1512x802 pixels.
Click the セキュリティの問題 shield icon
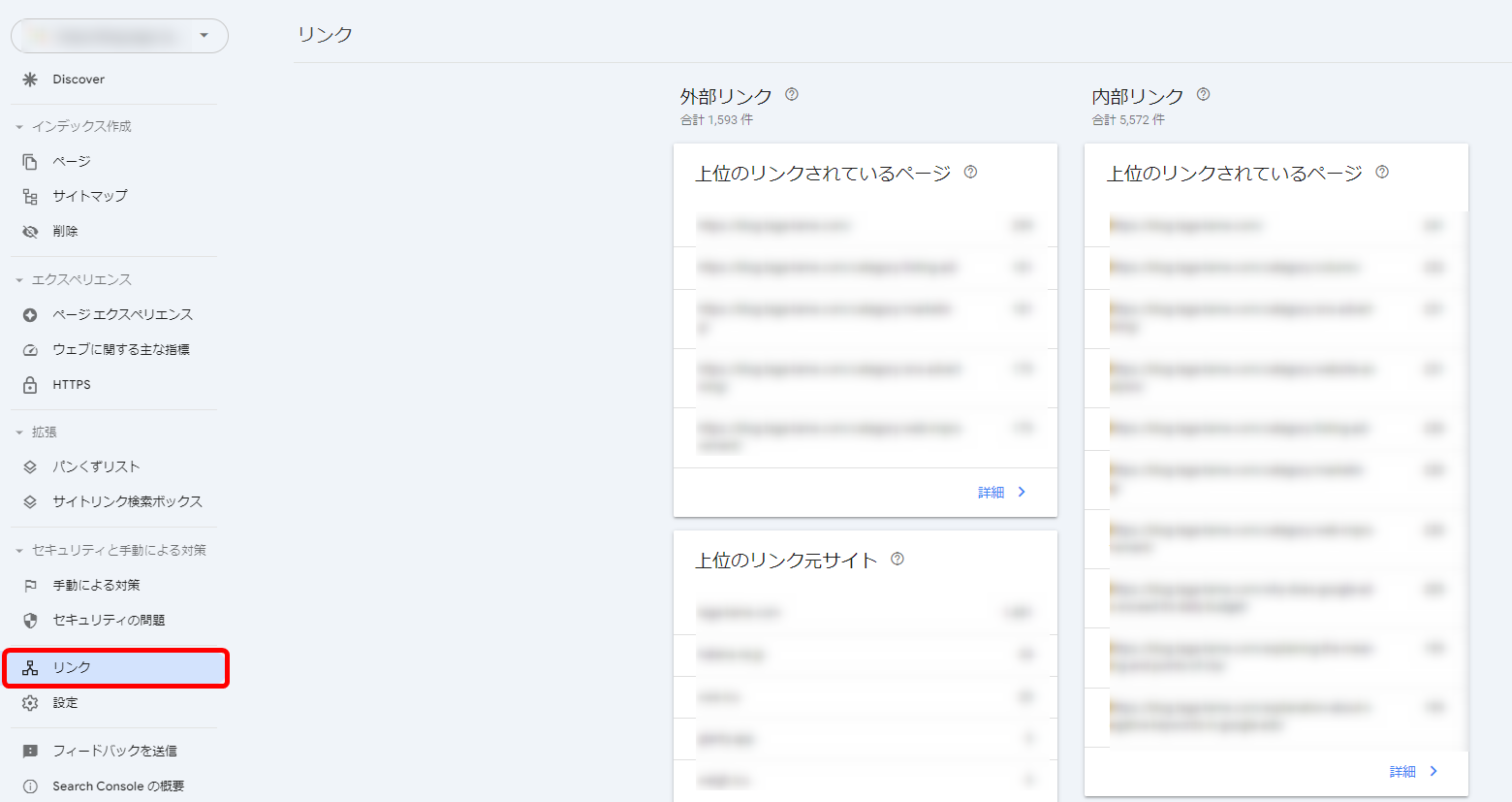[x=30, y=621]
